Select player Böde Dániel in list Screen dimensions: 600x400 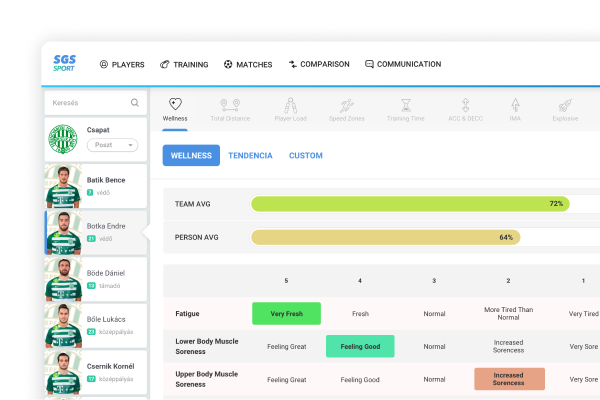96,279
